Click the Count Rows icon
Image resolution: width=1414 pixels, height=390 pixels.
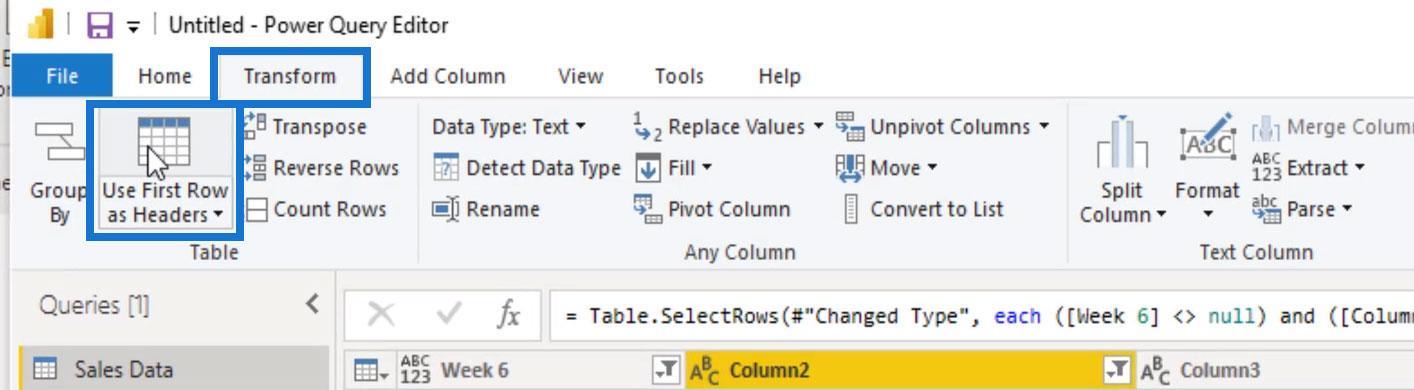(256, 209)
